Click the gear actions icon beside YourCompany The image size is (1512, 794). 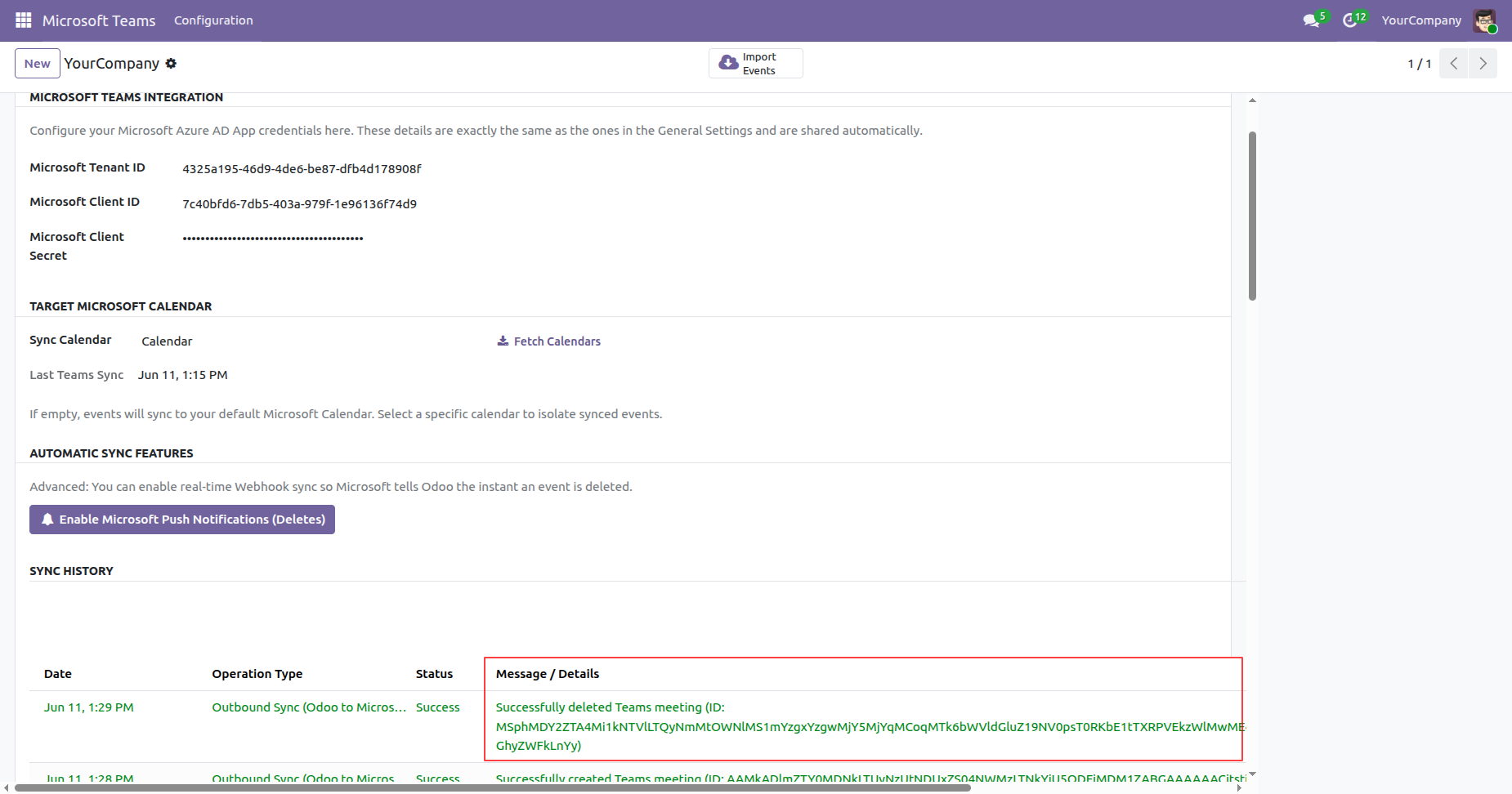(171, 64)
